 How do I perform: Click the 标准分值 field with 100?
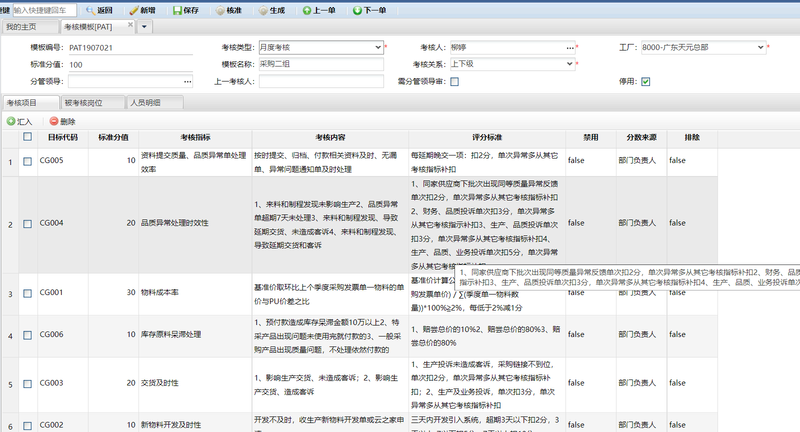(x=130, y=64)
